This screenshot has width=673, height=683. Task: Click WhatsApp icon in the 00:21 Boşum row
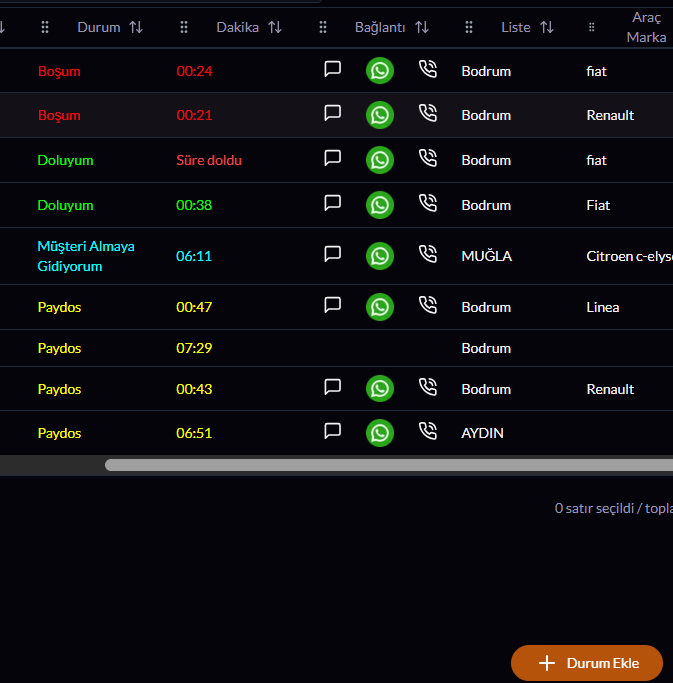(380, 115)
